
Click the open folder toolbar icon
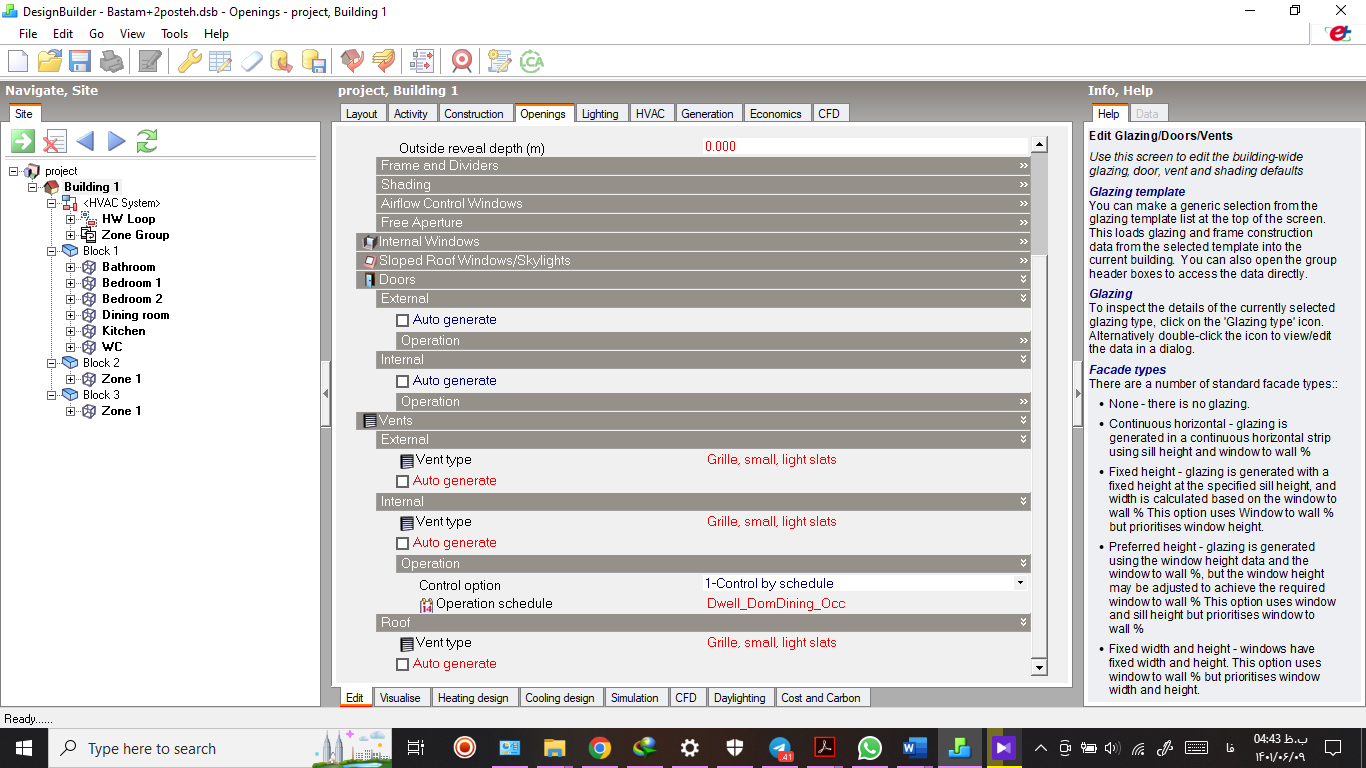click(x=49, y=61)
